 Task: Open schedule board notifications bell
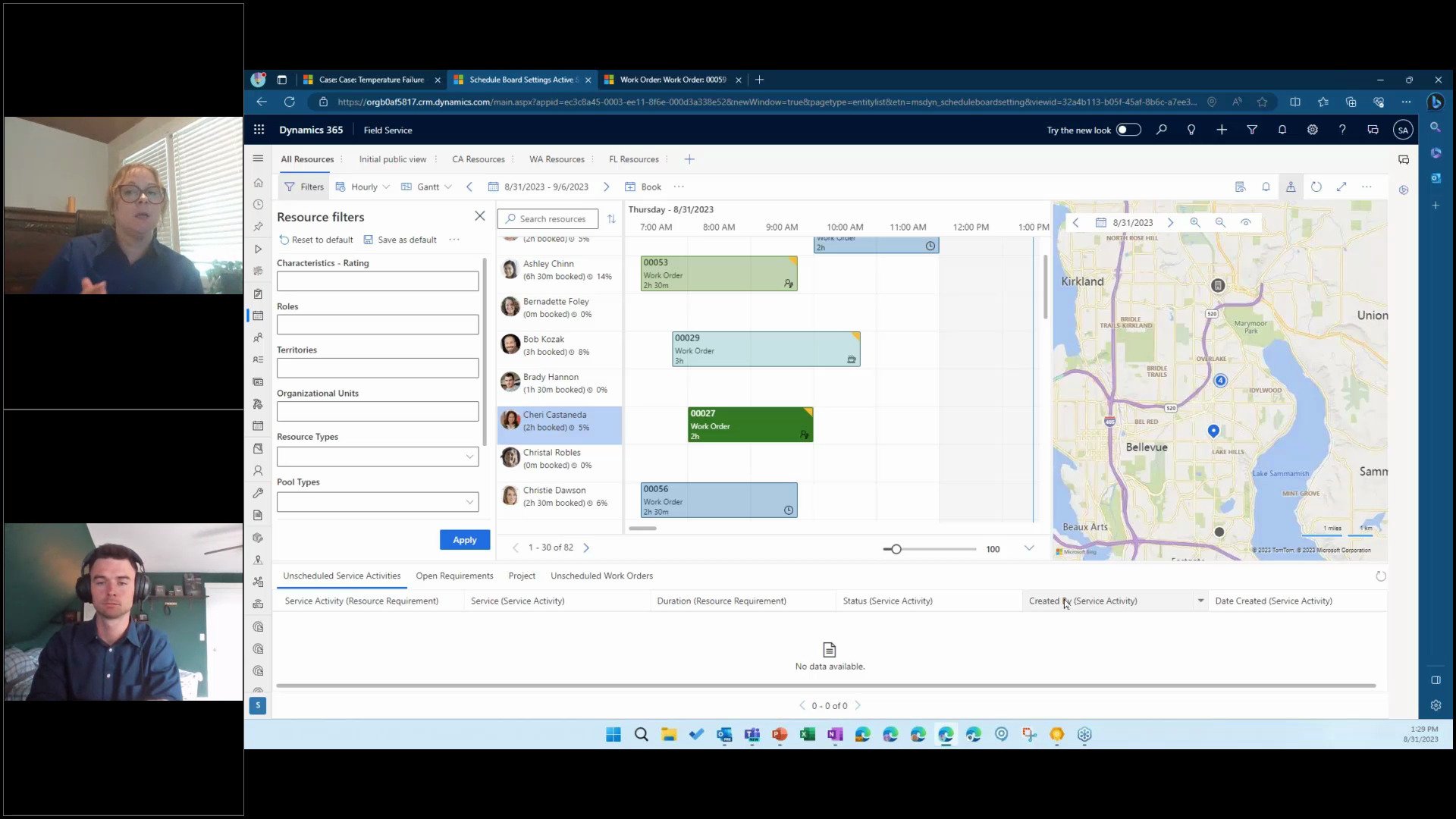tap(1265, 187)
